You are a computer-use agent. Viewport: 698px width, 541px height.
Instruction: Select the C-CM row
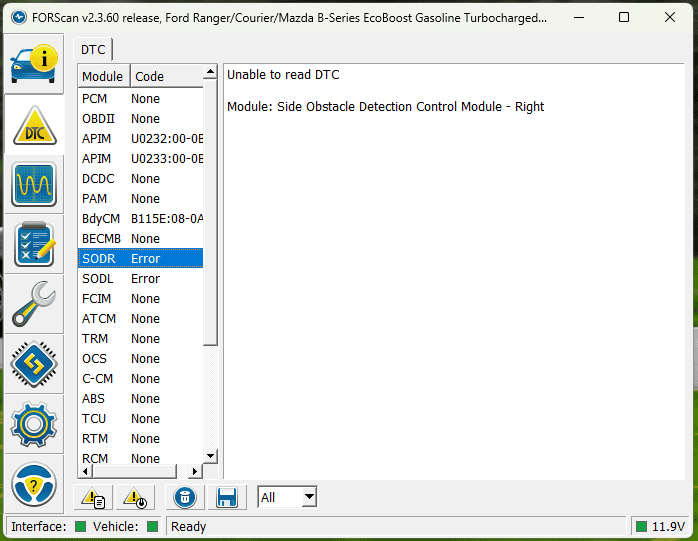pos(141,379)
